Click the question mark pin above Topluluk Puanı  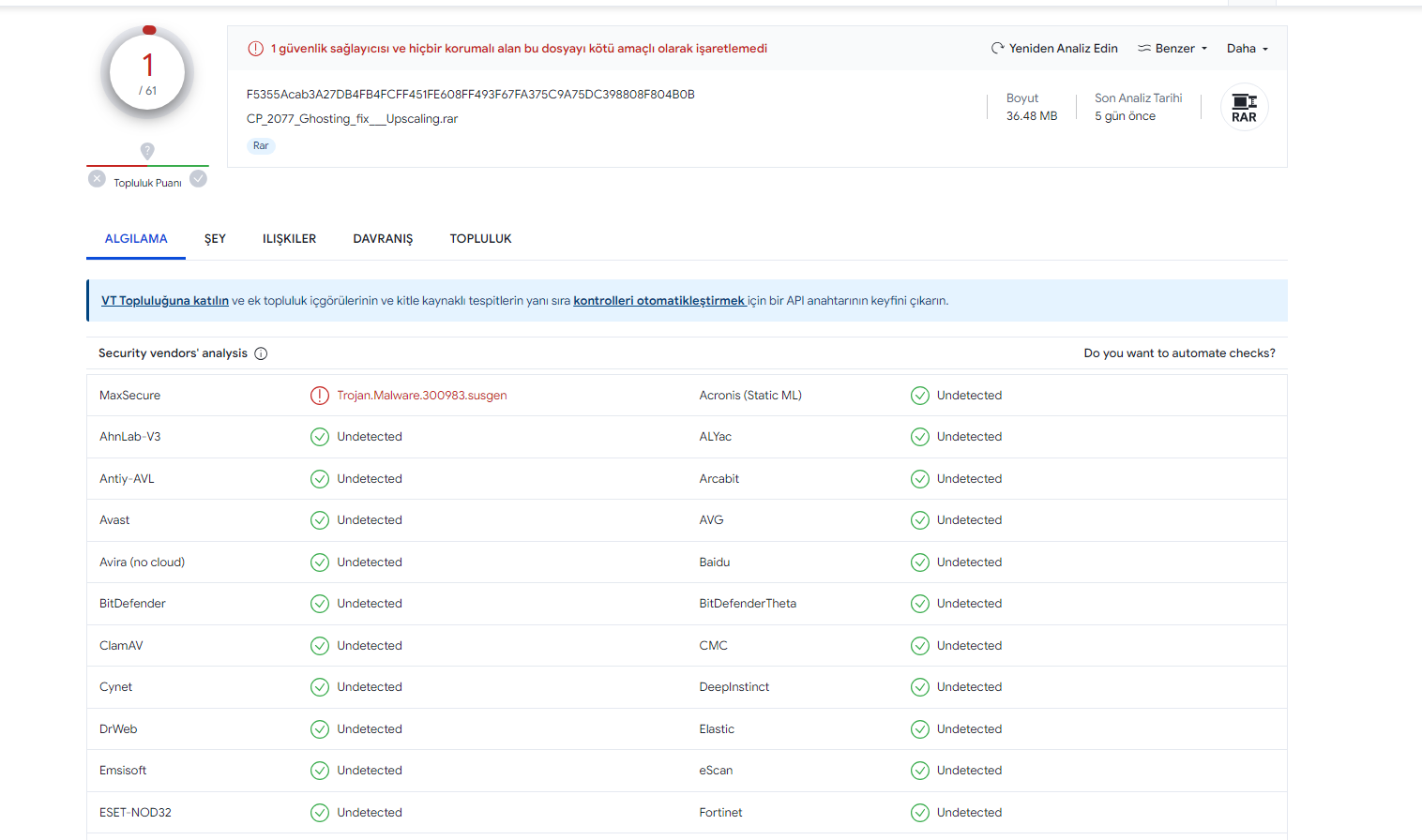click(x=147, y=150)
